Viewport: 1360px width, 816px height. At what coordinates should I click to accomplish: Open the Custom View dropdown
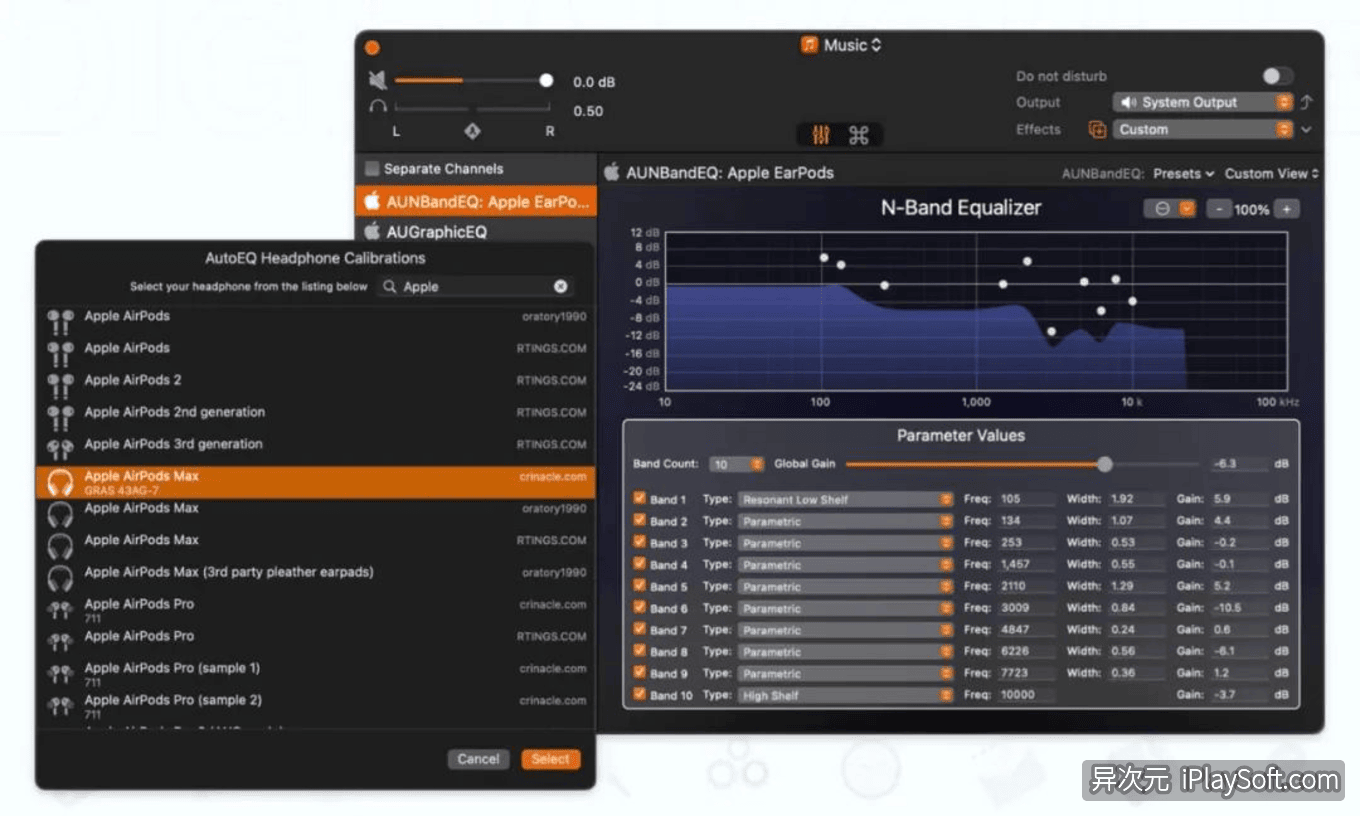(x=1271, y=173)
